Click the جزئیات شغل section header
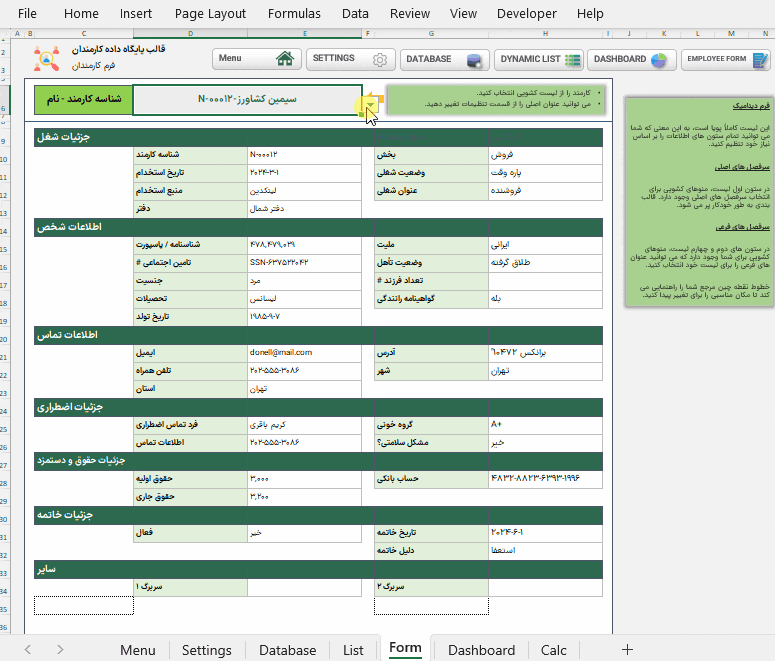Screen dimensions: 775x661 point(318,137)
